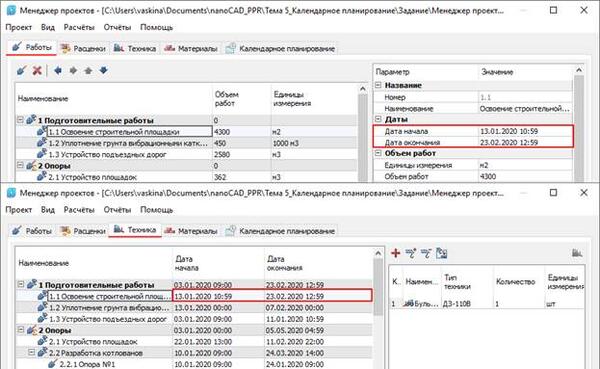This screenshot has height=369, width=600.
Task: Open Вид menu in lower window
Action: 48,210
